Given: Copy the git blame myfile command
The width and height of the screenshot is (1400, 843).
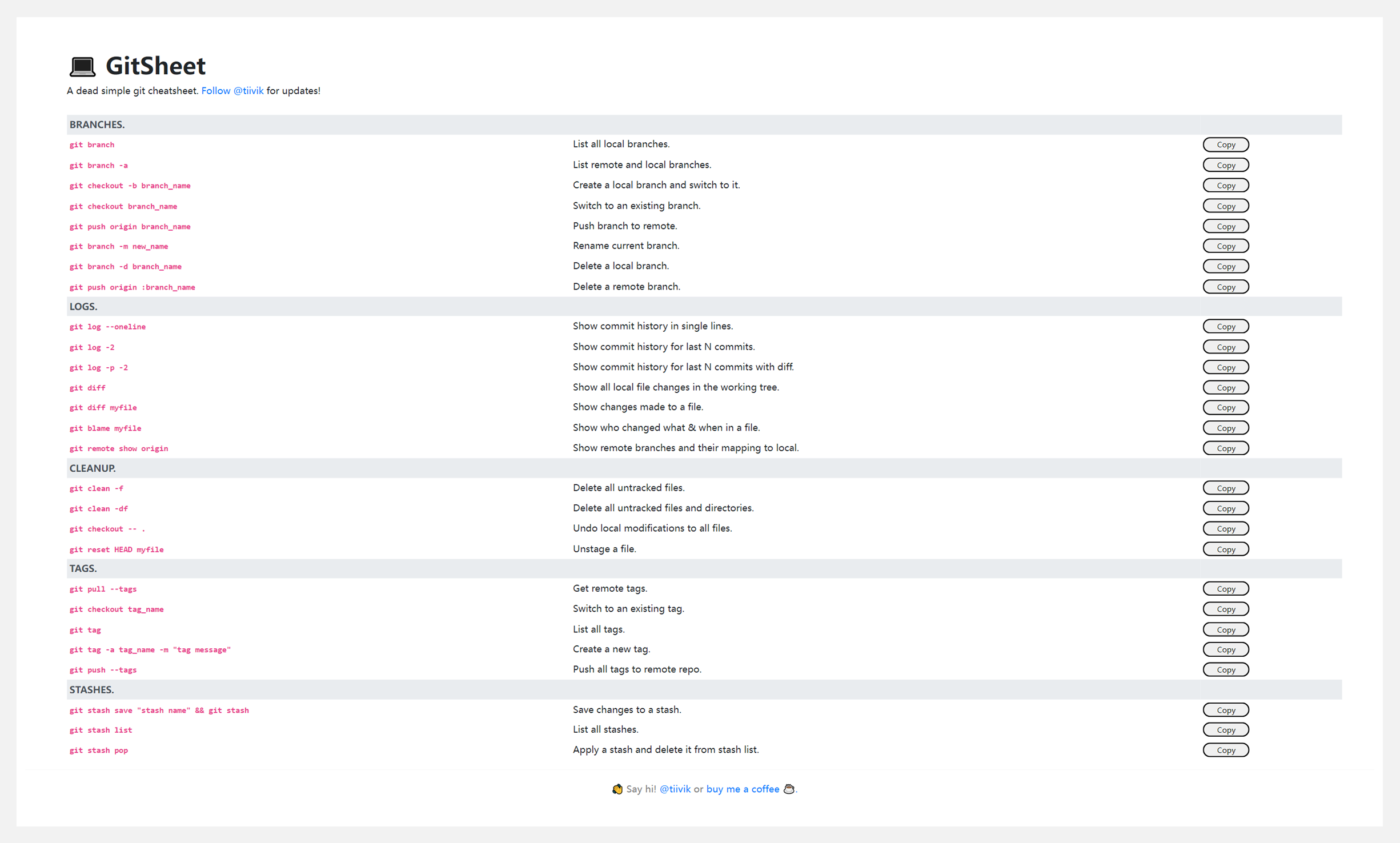Looking at the screenshot, I should tap(1225, 428).
